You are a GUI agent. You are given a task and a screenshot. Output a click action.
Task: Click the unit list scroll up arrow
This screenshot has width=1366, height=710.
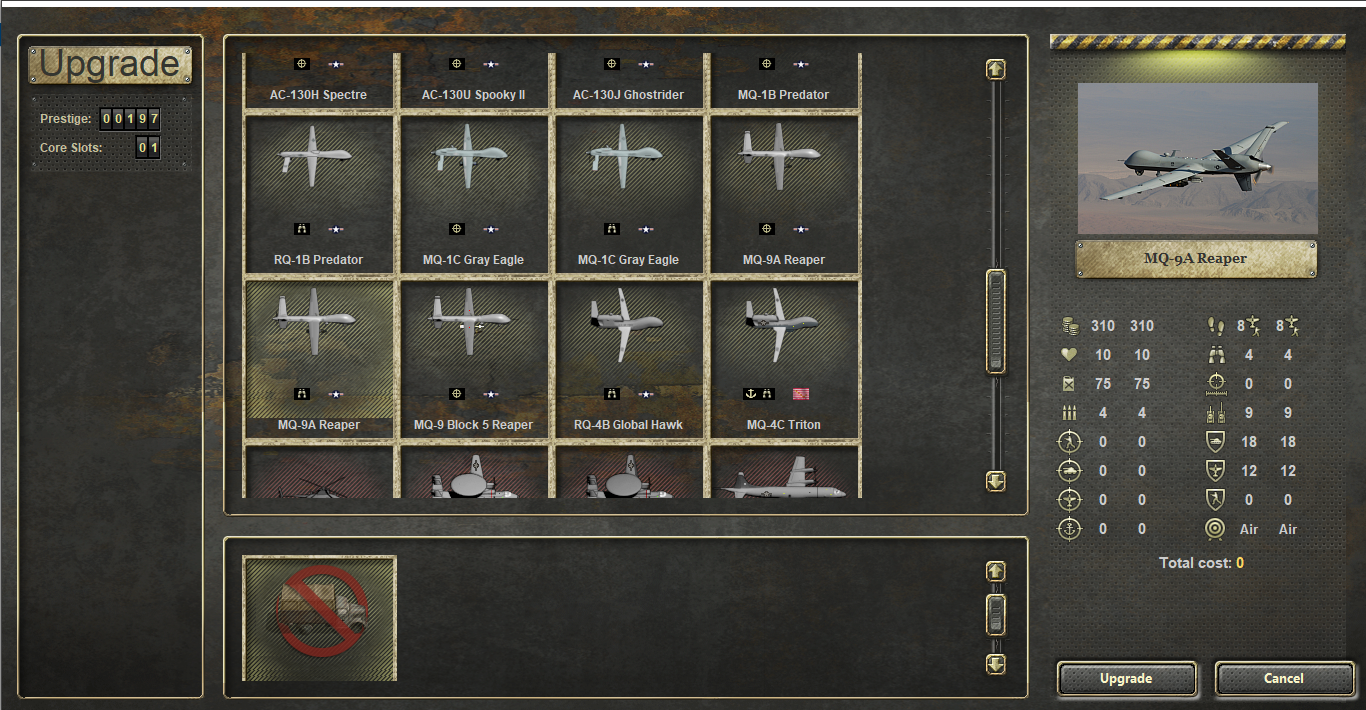pos(995,69)
